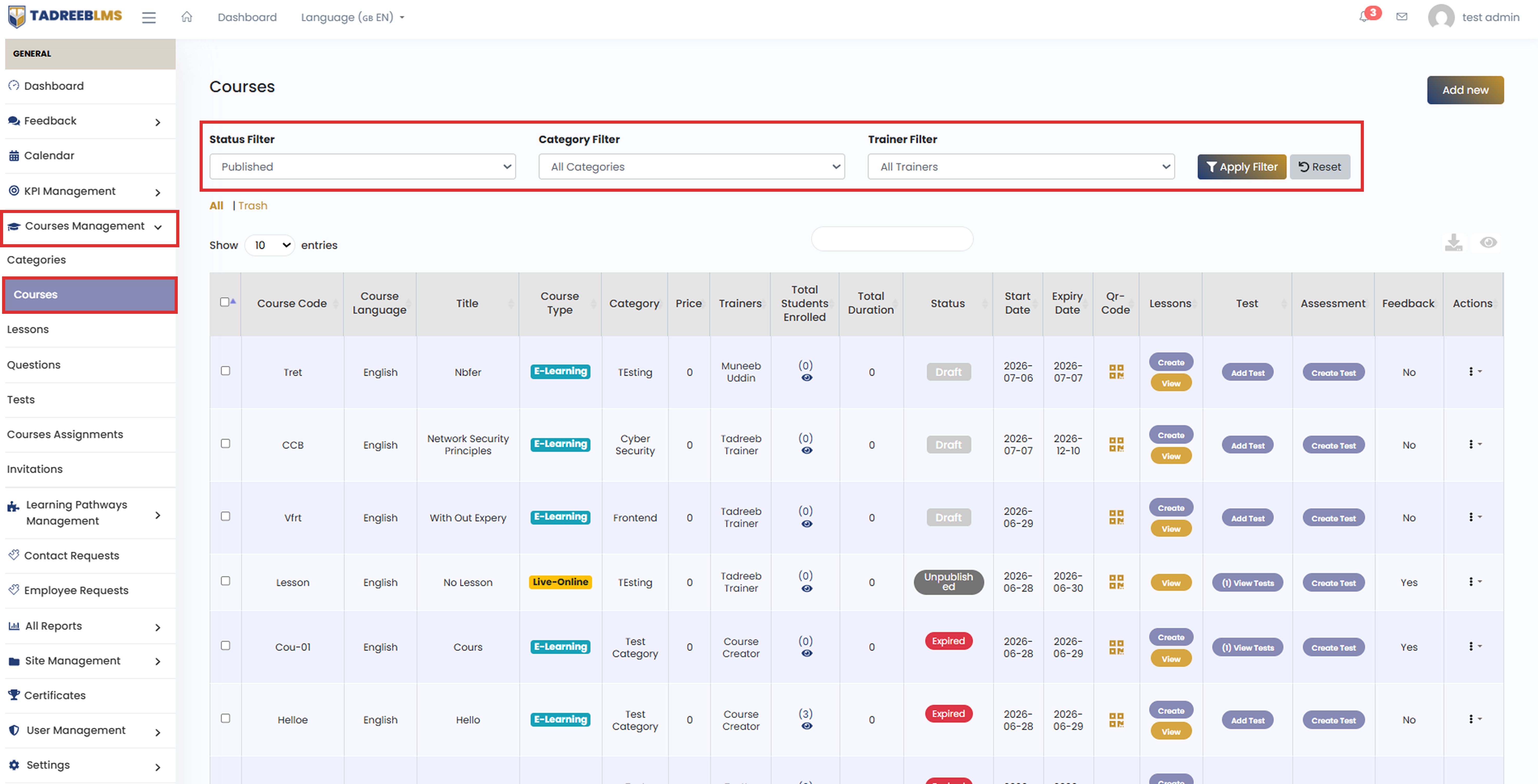Expand the Feedback sidebar menu
The width and height of the screenshot is (1538, 784).
click(x=90, y=121)
